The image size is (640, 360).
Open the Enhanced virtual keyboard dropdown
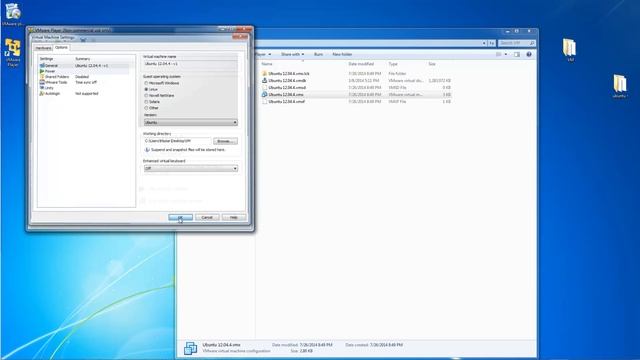pos(190,169)
